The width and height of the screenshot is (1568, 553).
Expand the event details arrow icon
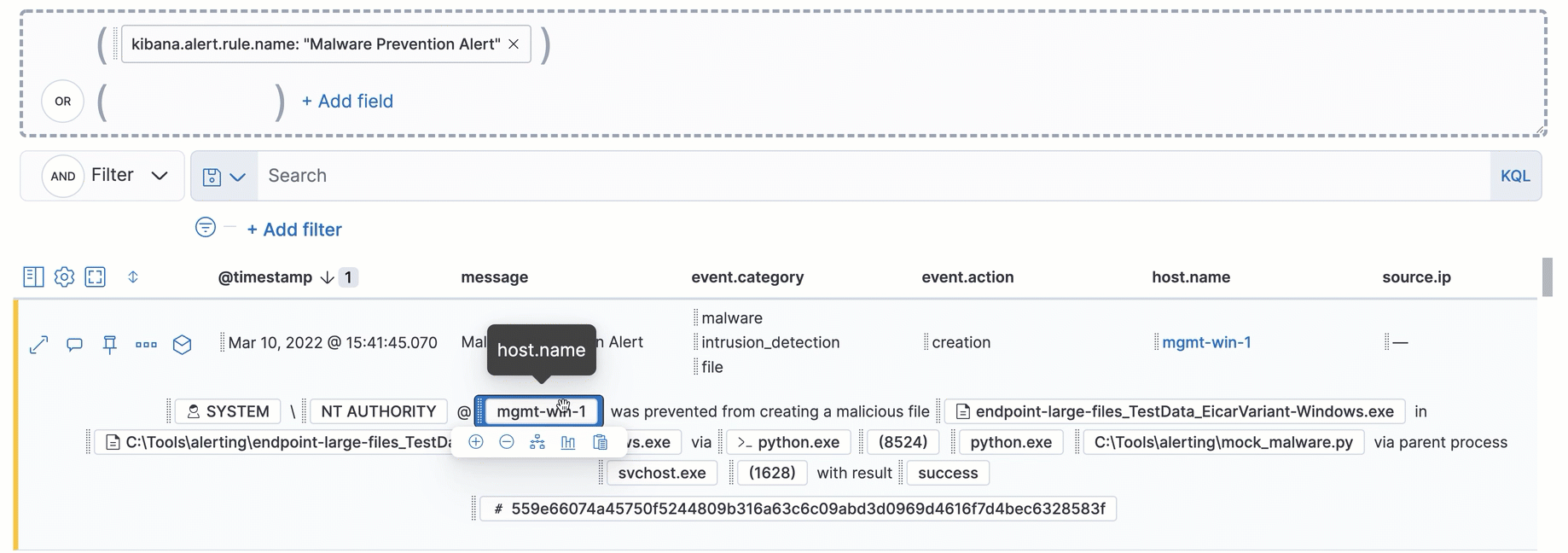point(39,345)
